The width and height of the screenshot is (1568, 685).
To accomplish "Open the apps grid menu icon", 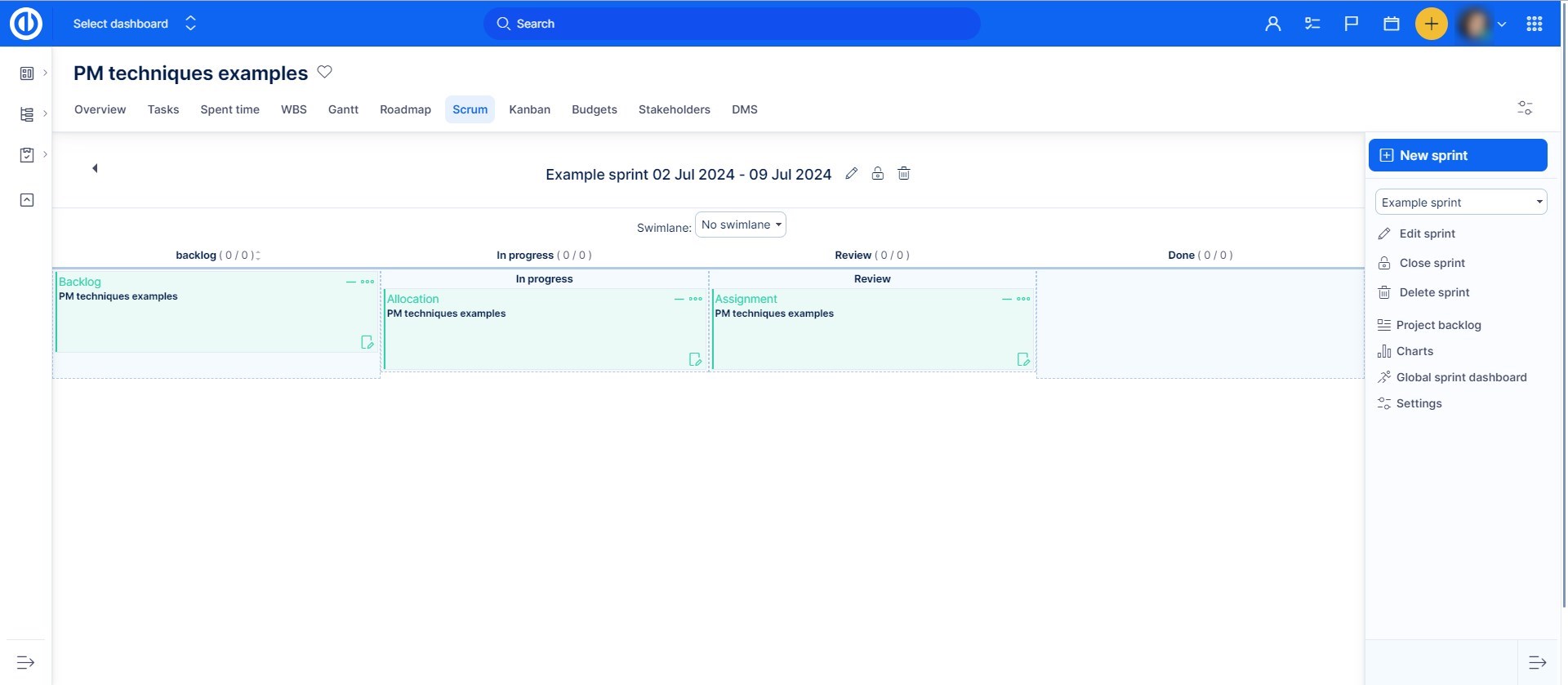I will 1534,24.
